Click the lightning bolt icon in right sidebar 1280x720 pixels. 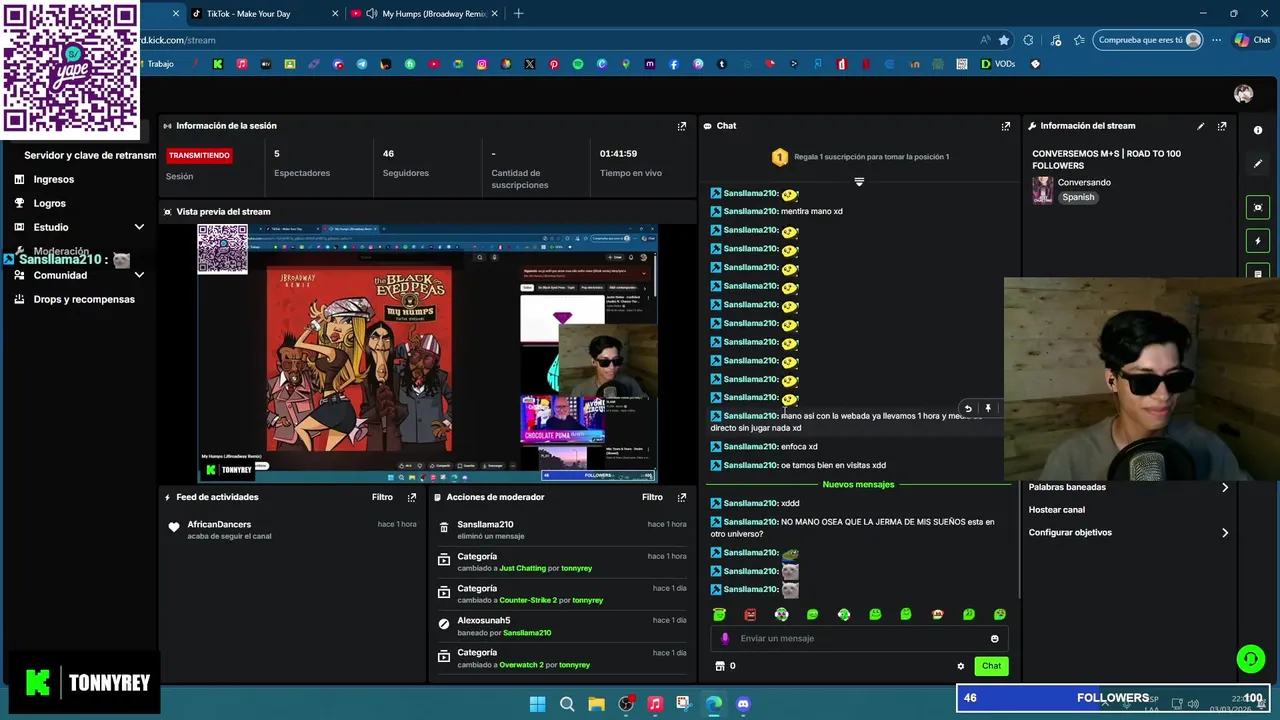point(1258,241)
